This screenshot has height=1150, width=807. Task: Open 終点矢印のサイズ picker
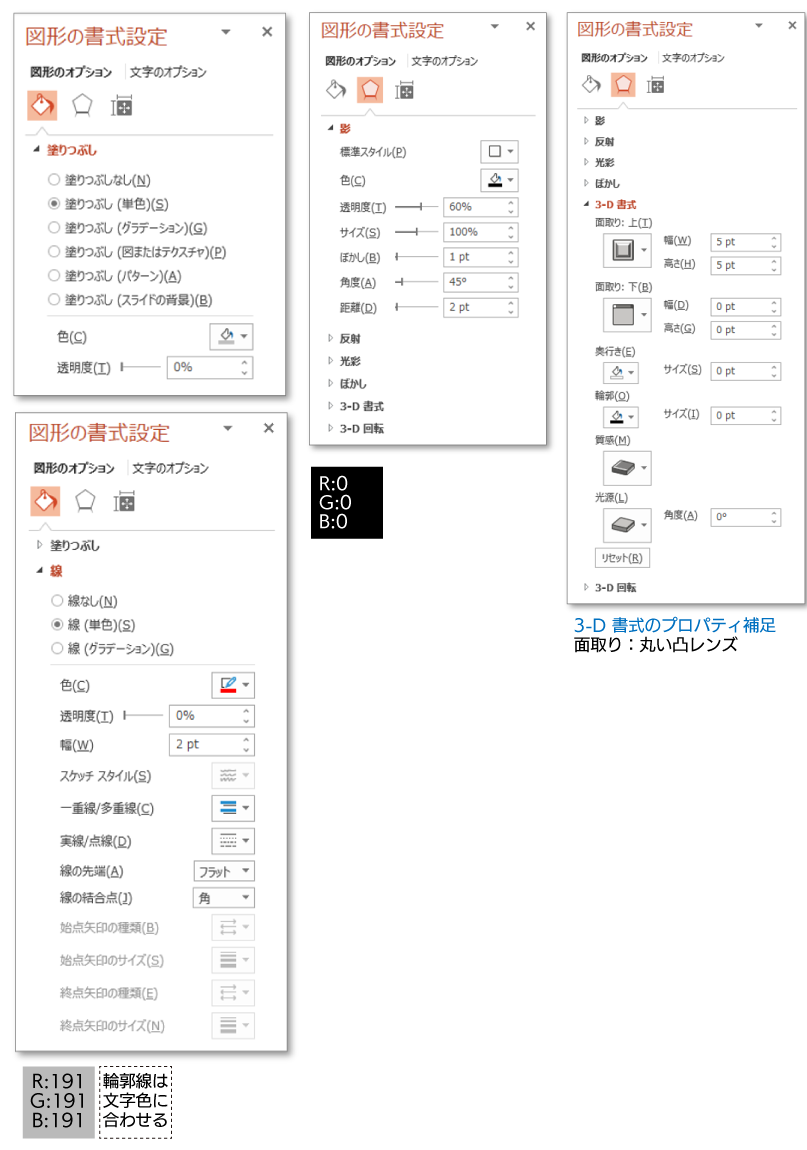[x=233, y=1025]
